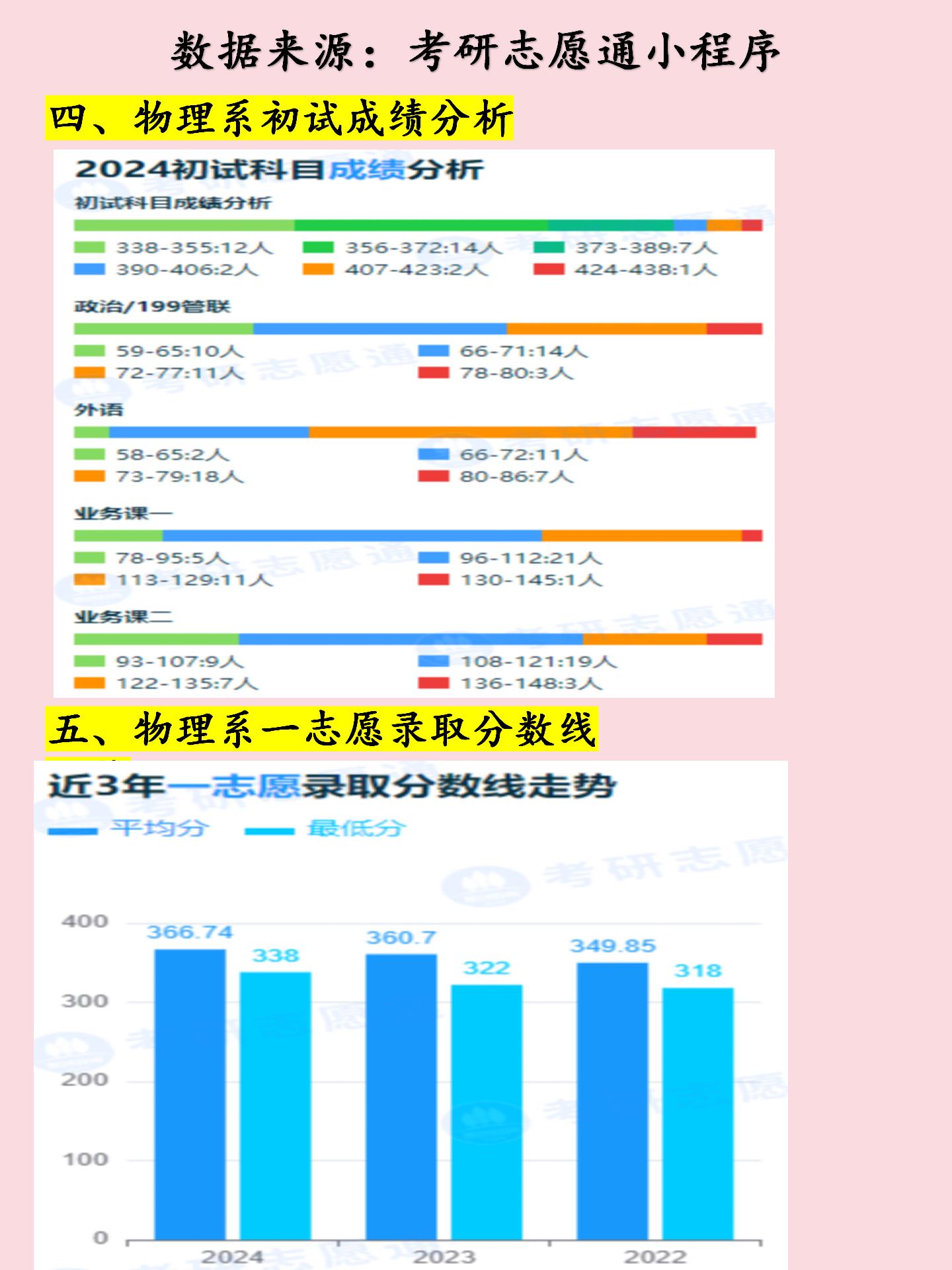Click the heading 四、物理系初试成绩分析
952x1270 pixels.
[x=279, y=119]
